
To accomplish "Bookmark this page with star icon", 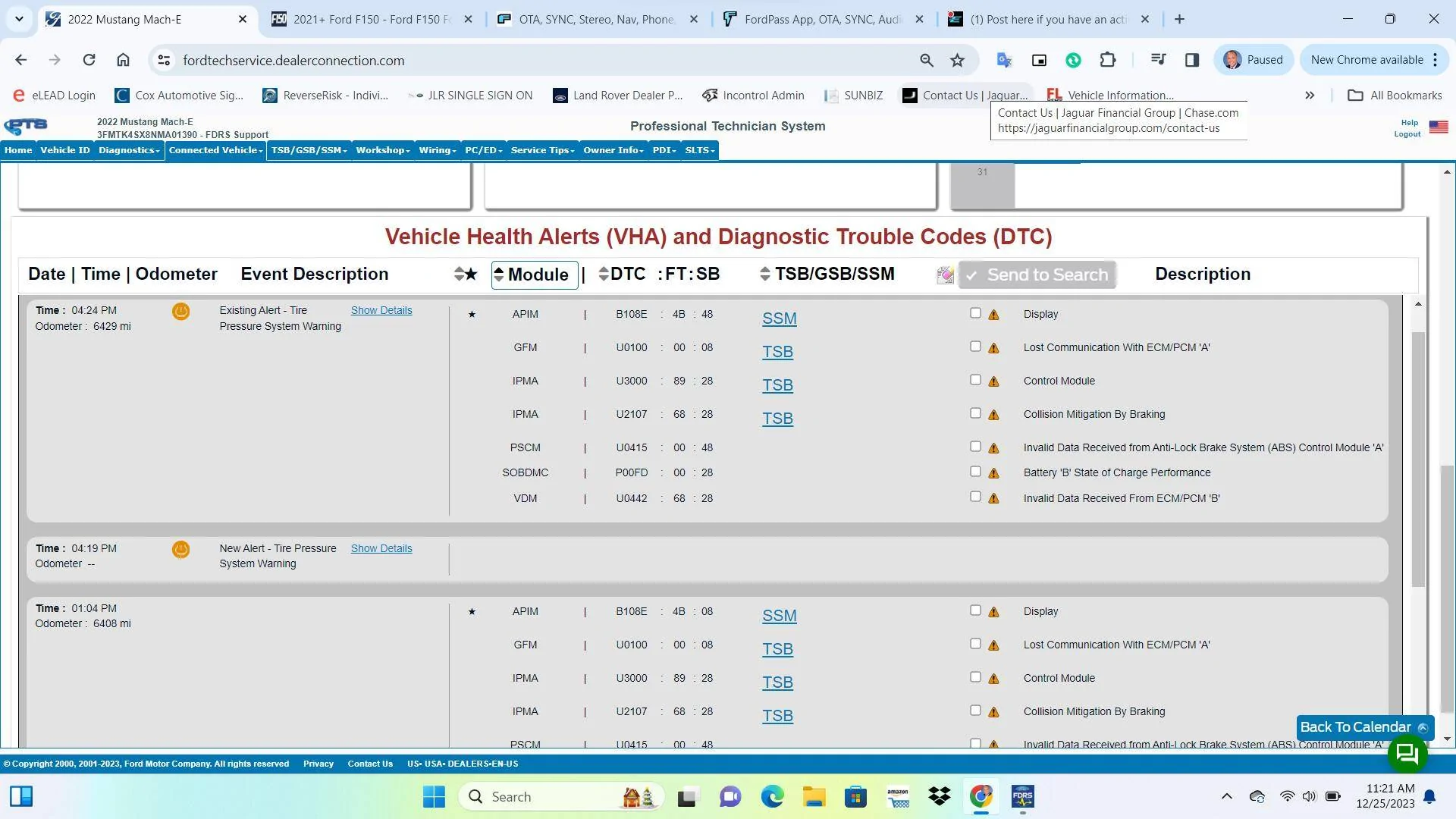I will (x=958, y=60).
